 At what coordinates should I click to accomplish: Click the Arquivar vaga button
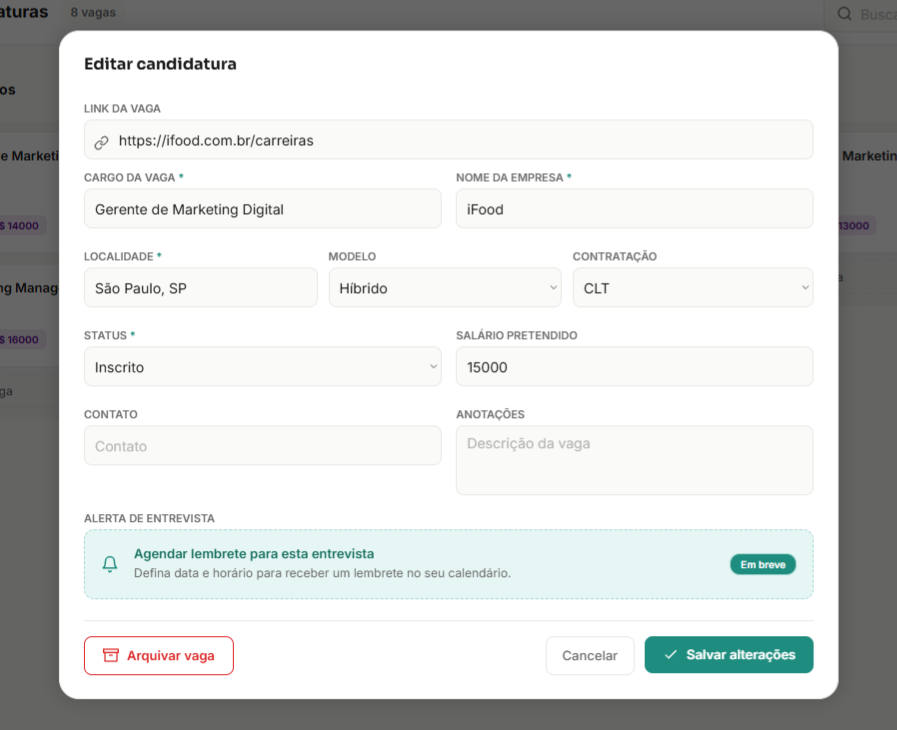159,656
